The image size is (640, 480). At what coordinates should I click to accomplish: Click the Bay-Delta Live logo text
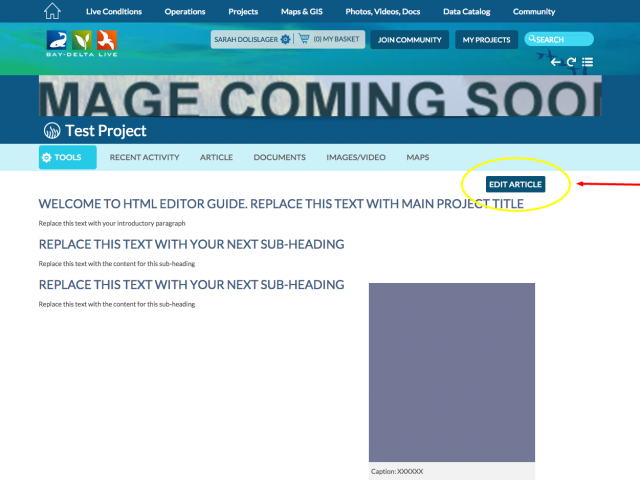(x=82, y=54)
